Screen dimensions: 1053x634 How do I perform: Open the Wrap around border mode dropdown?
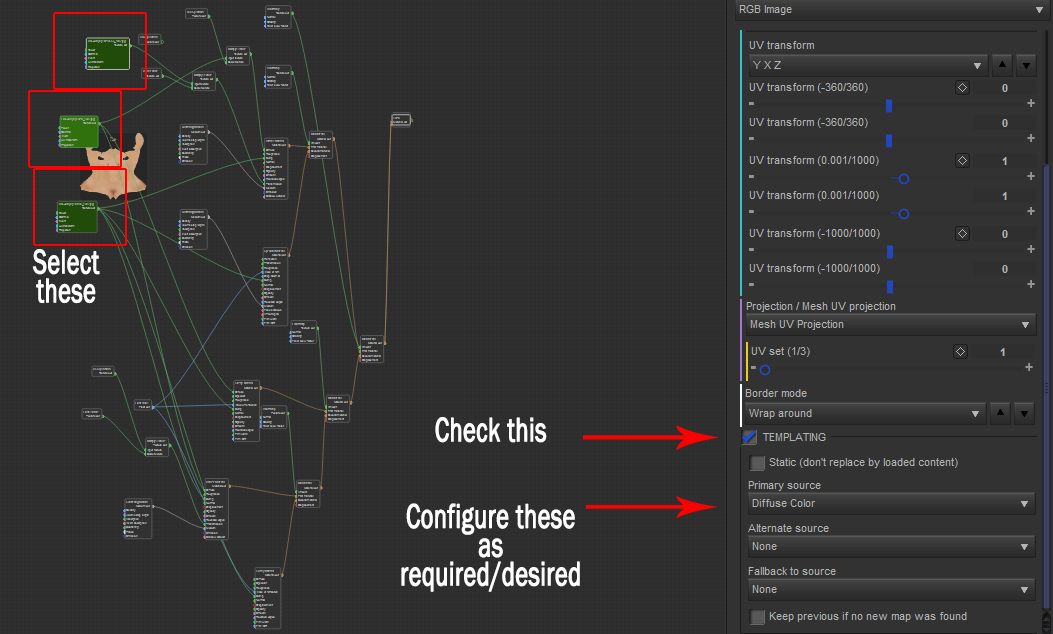tap(865, 413)
